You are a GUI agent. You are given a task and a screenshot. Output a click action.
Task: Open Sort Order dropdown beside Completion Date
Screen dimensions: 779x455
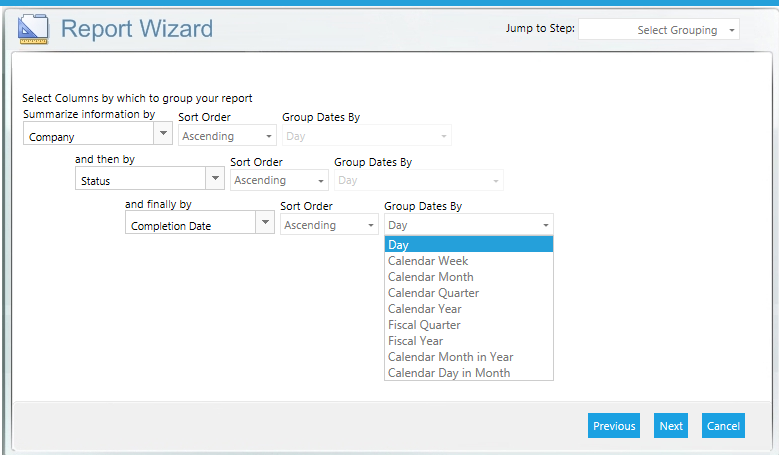click(x=329, y=225)
